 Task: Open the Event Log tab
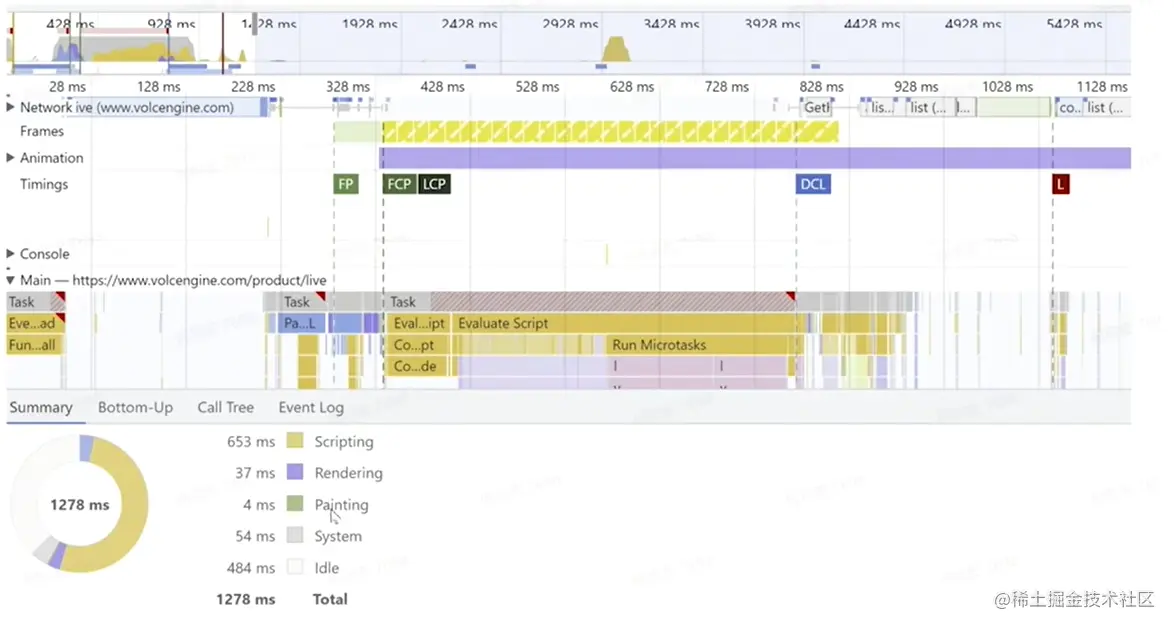[311, 407]
